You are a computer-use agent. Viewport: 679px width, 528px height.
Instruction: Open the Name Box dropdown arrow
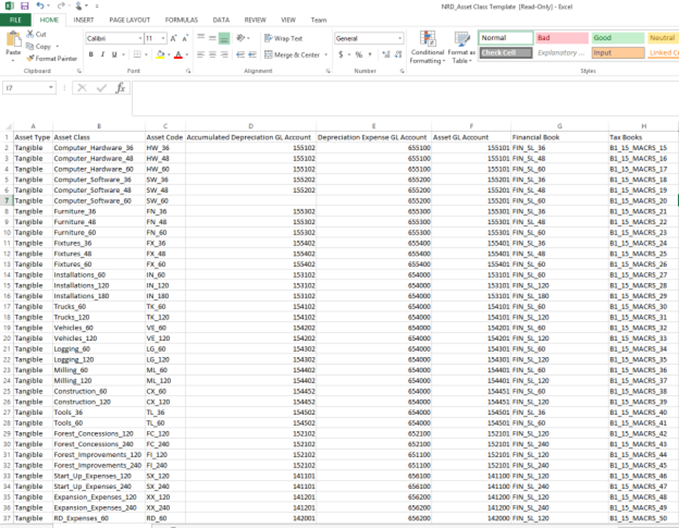pyautogui.click(x=51, y=88)
